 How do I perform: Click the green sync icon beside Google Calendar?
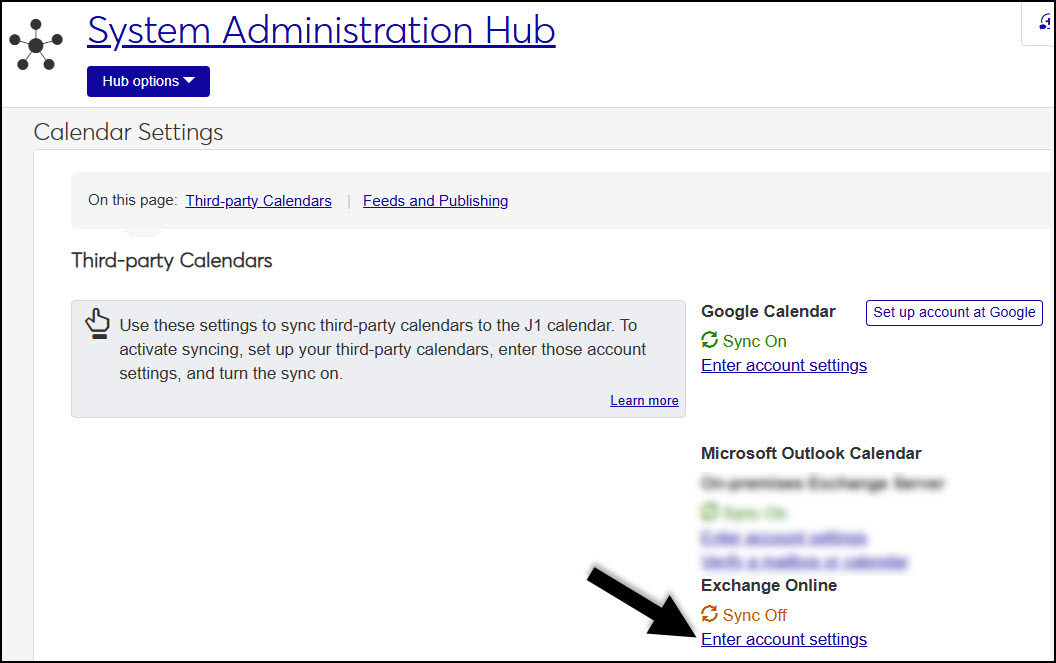click(708, 340)
